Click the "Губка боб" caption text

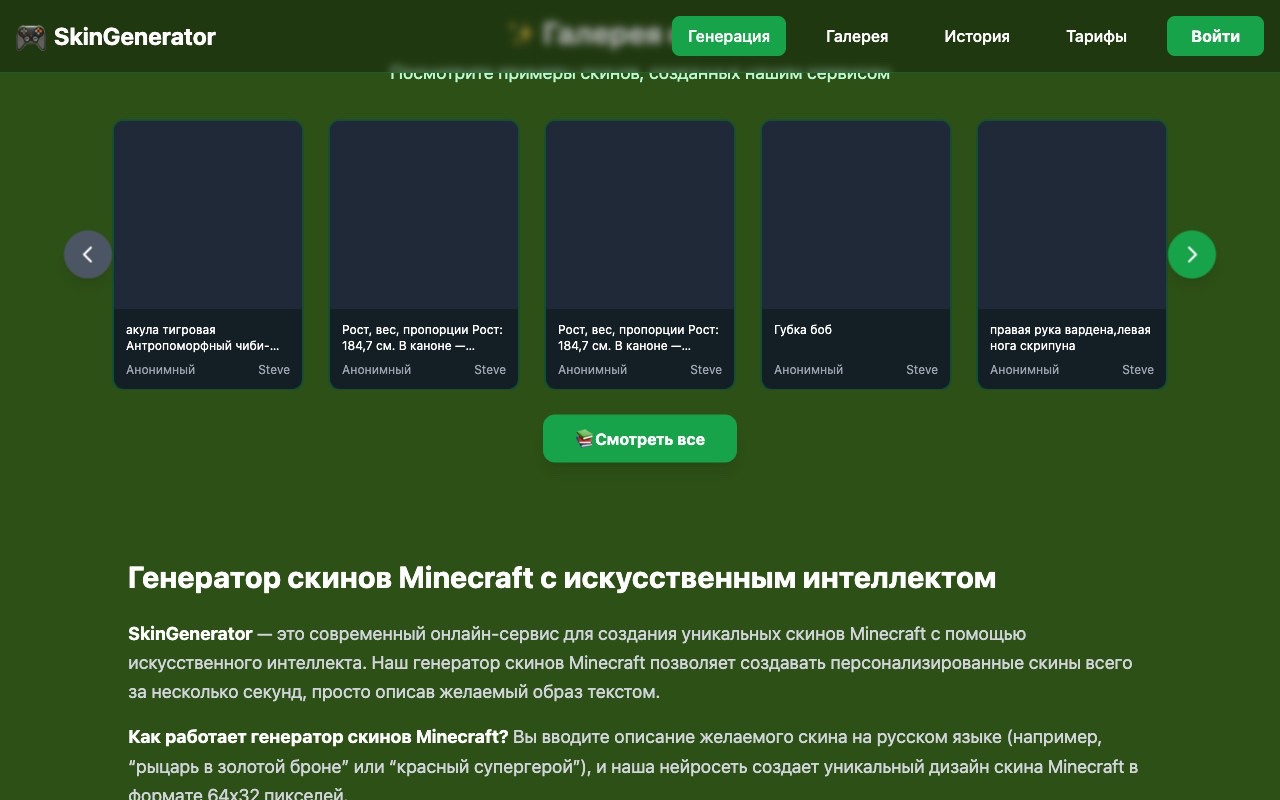pyautogui.click(x=803, y=330)
